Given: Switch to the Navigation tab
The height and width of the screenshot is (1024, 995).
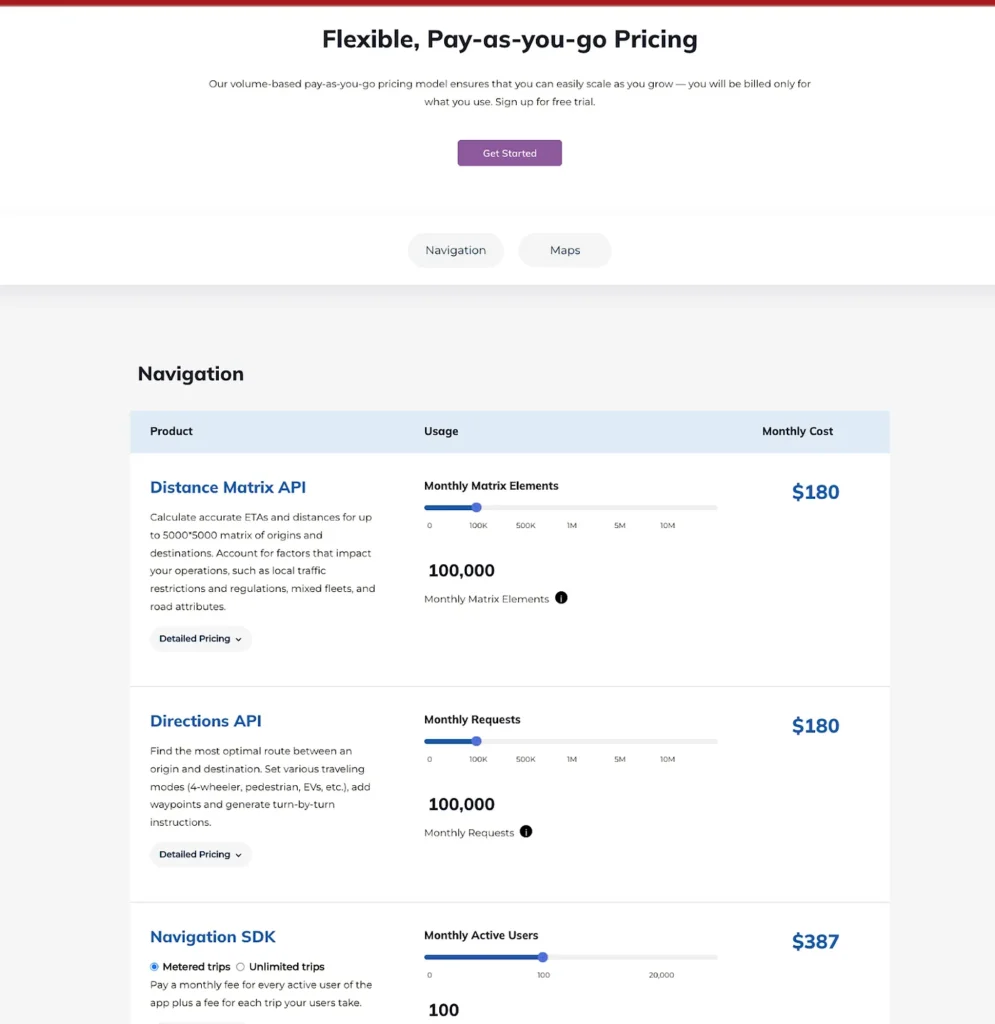Looking at the screenshot, I should 455,250.
